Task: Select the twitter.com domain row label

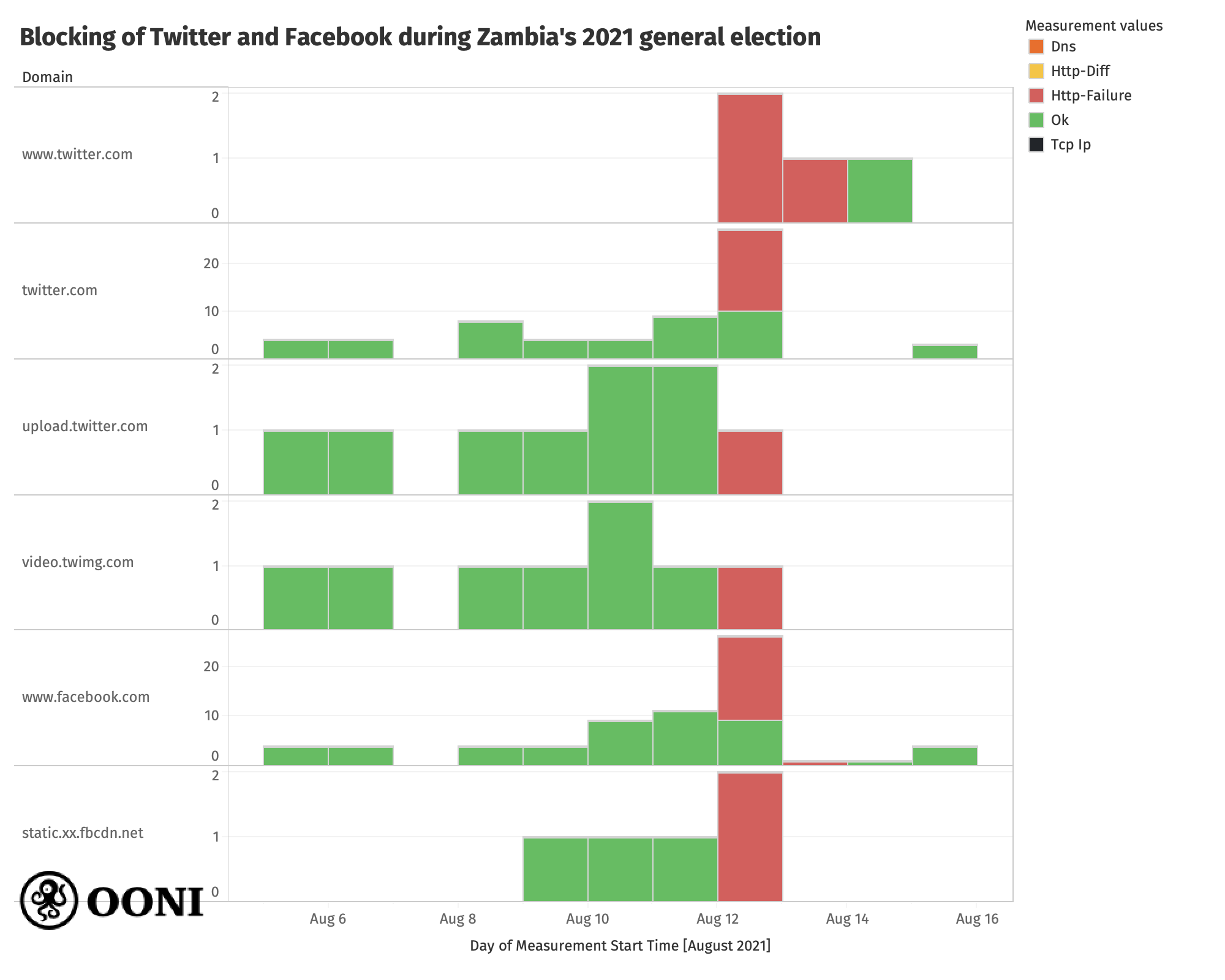Action: point(59,290)
